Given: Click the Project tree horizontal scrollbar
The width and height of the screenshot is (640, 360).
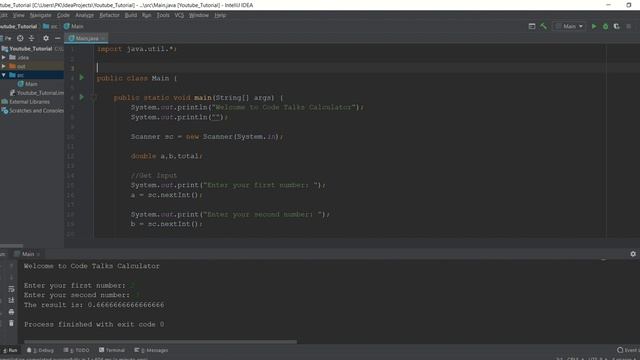Looking at the screenshot, I should (x=11, y=246).
